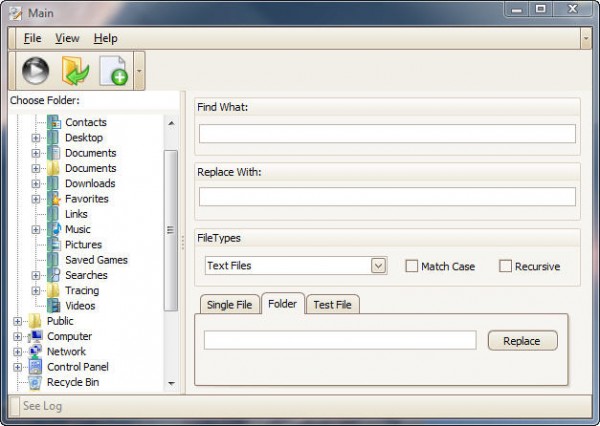Switch to the Single File tab

click(x=230, y=304)
